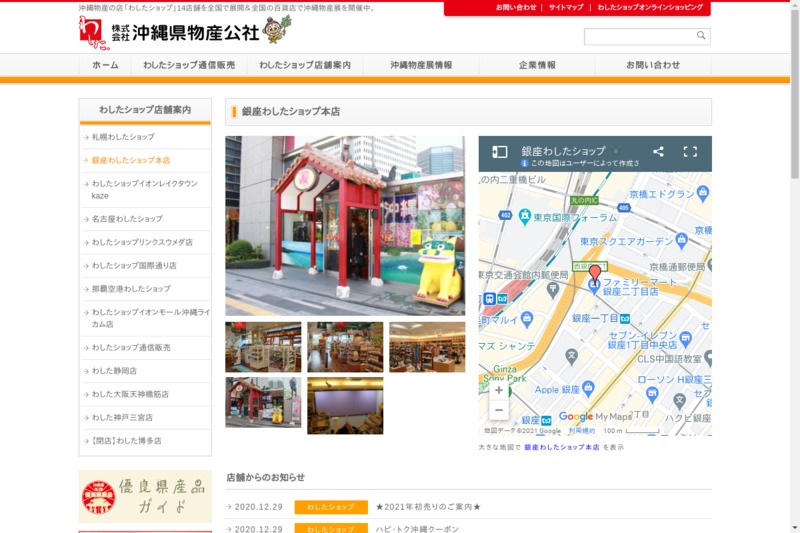Zoom in on the map
This screenshot has width=800, height=533.
point(499,390)
